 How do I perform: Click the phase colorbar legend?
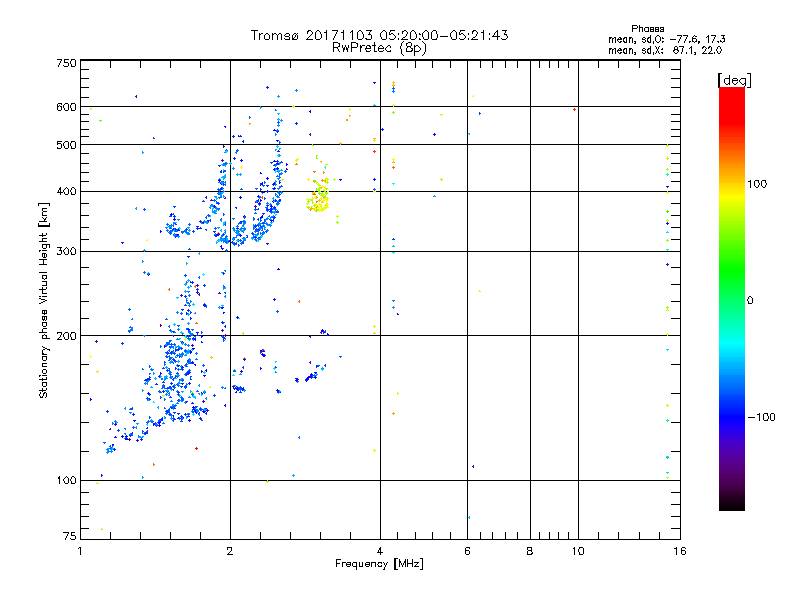(732, 298)
